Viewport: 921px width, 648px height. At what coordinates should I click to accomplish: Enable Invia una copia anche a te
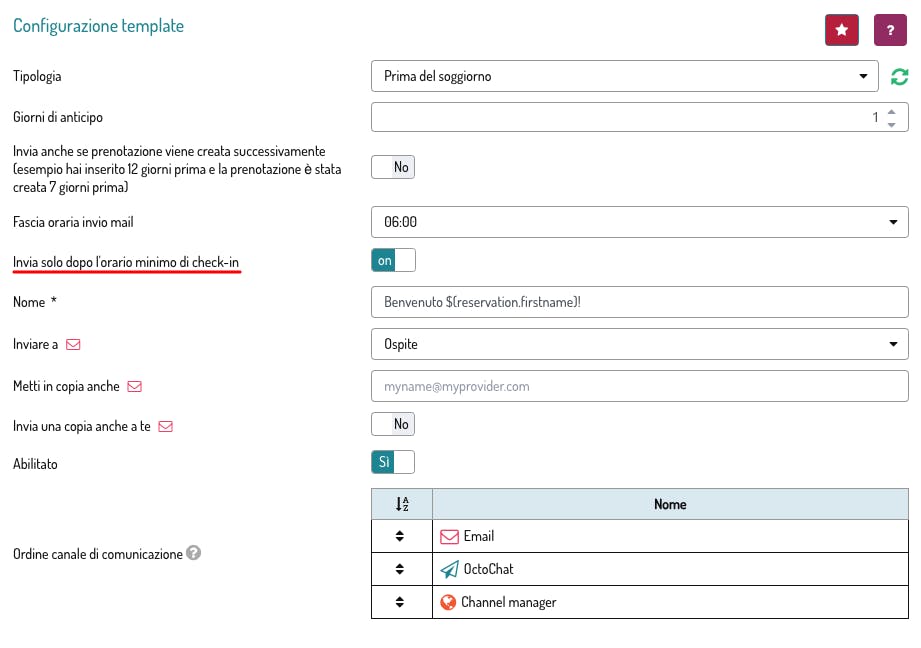click(x=393, y=424)
